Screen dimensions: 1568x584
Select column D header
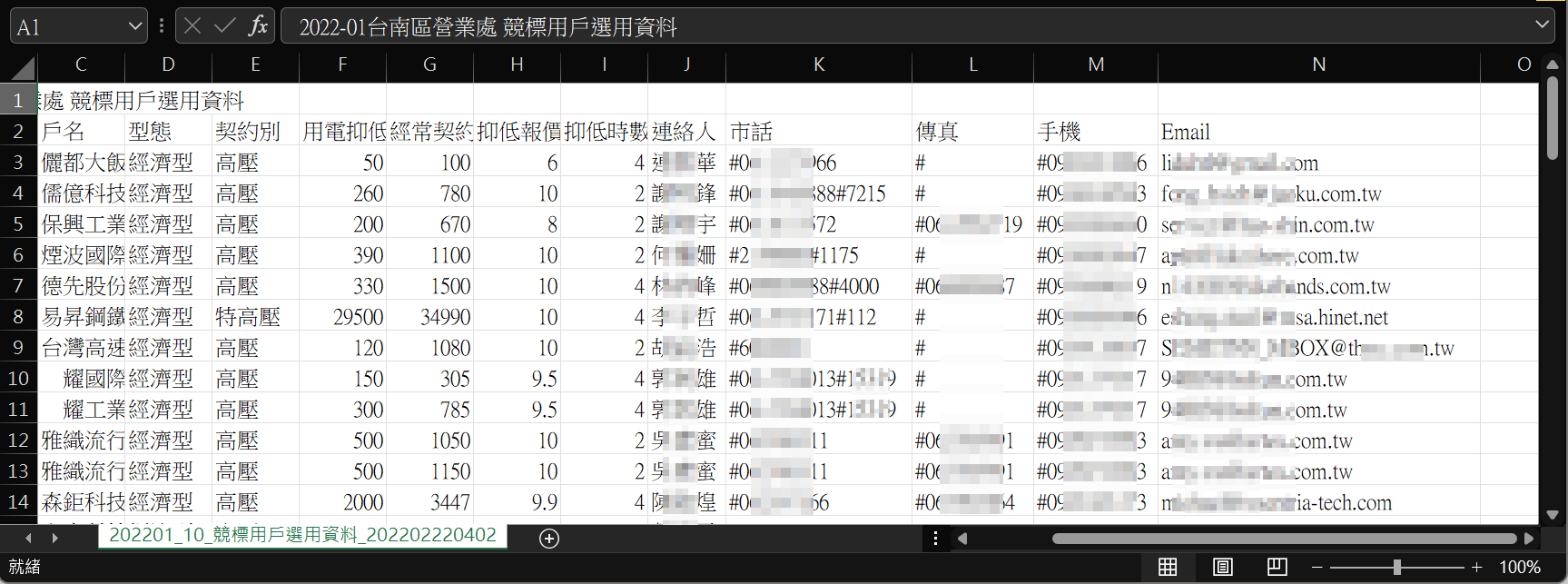coord(168,64)
